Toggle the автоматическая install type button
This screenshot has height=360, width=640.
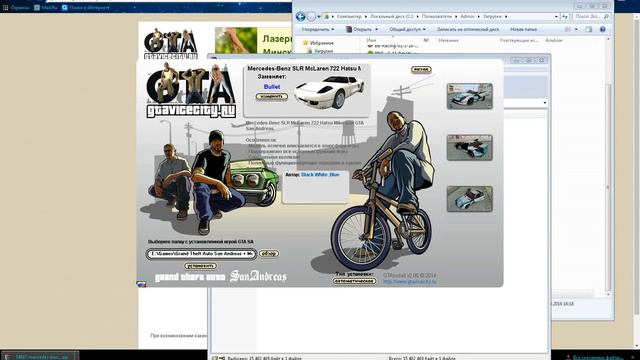354,281
